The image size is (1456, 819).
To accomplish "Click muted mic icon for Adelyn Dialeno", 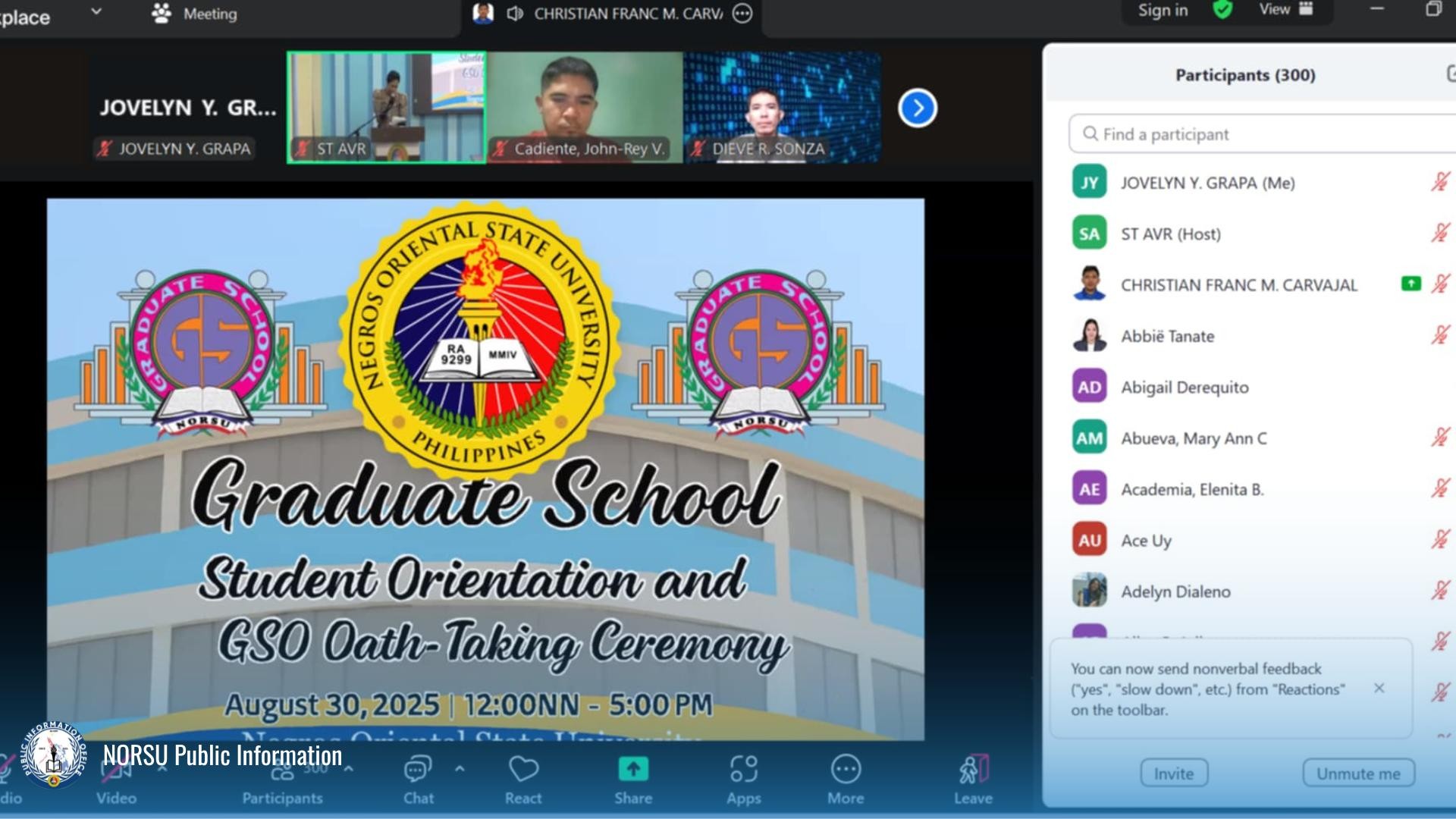I will coord(1440,591).
